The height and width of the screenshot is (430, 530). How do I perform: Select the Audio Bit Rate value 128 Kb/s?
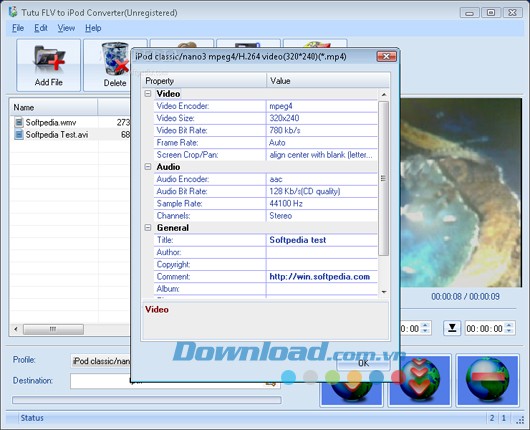point(321,191)
